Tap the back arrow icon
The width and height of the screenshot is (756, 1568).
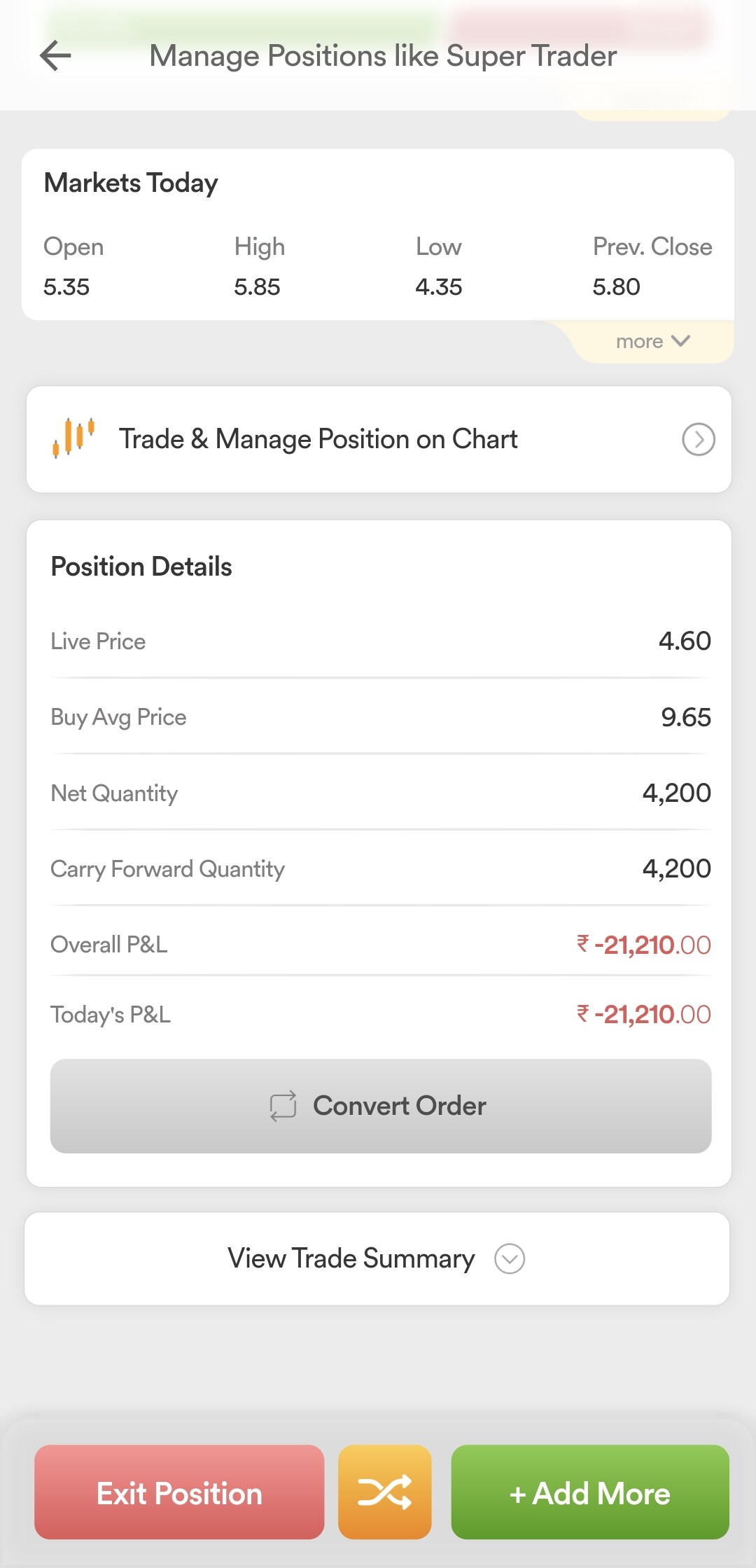(x=56, y=56)
